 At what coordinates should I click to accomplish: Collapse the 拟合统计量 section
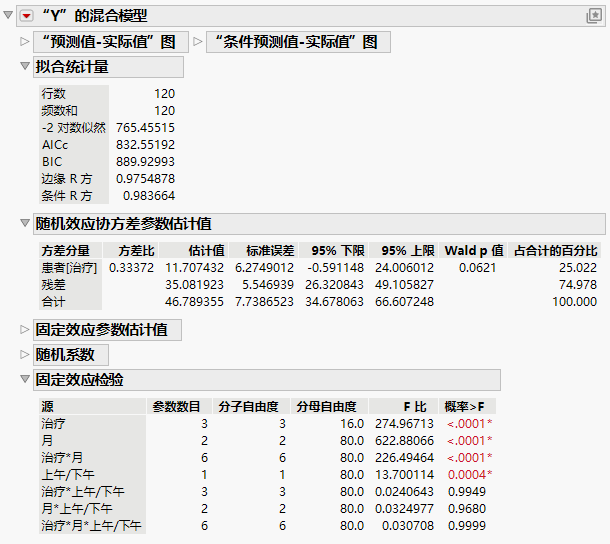click(x=25, y=66)
